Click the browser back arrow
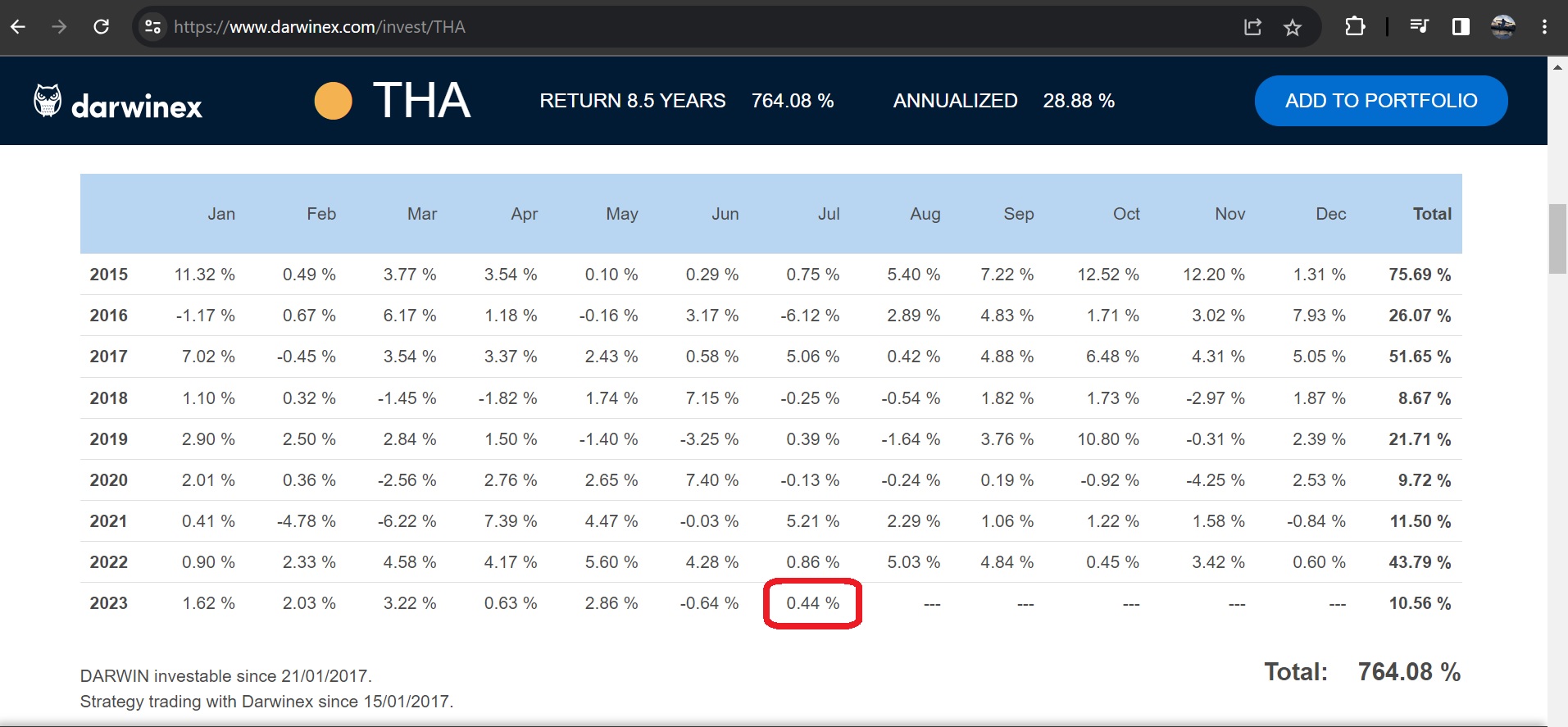Screen dimensions: 1568x727 pos(18,27)
